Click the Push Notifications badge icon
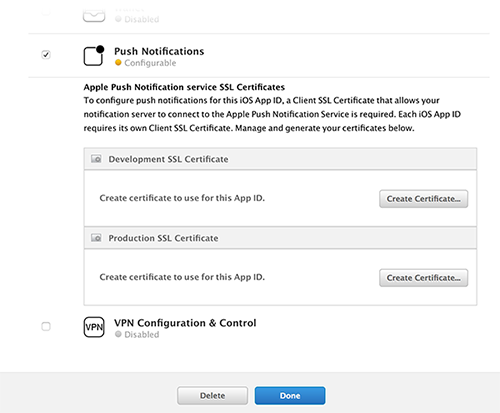This screenshot has height=413, width=500. pos(94,55)
